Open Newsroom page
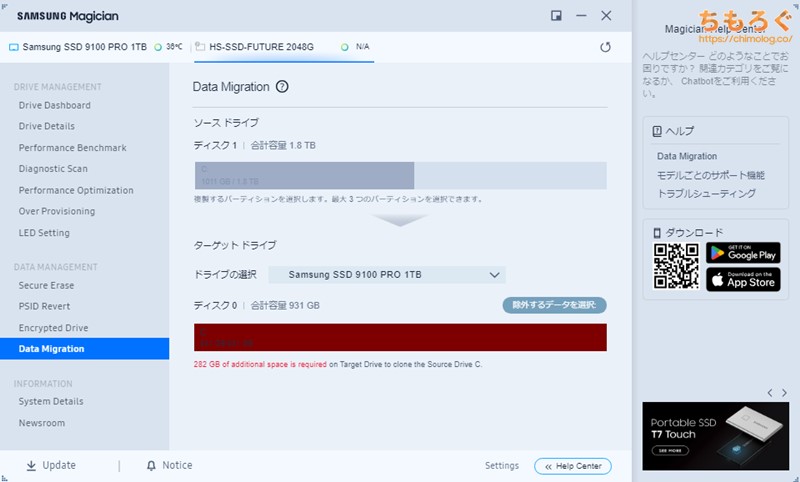Viewport: 800px width, 482px height. coord(41,423)
